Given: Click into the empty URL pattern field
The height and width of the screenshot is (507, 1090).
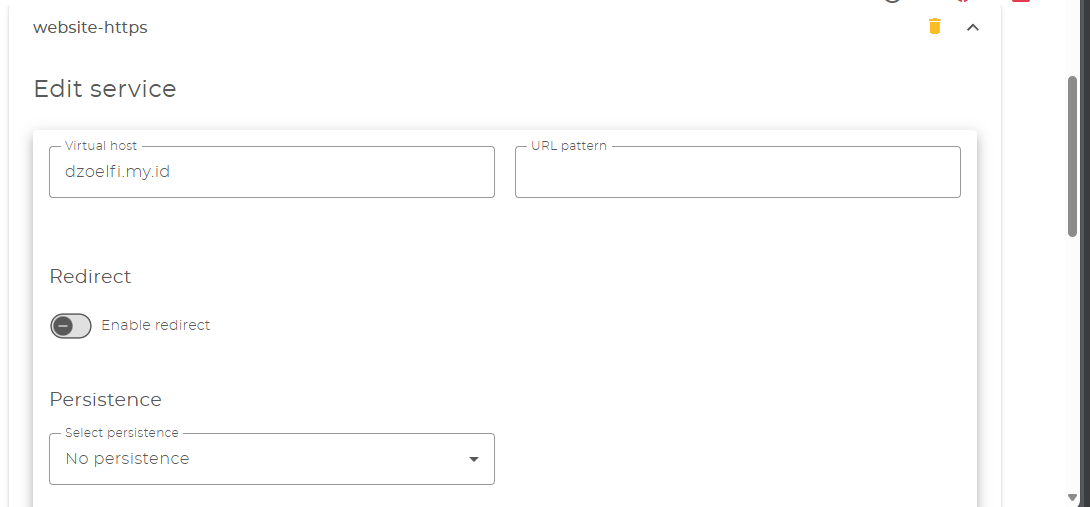Looking at the screenshot, I should [737, 172].
